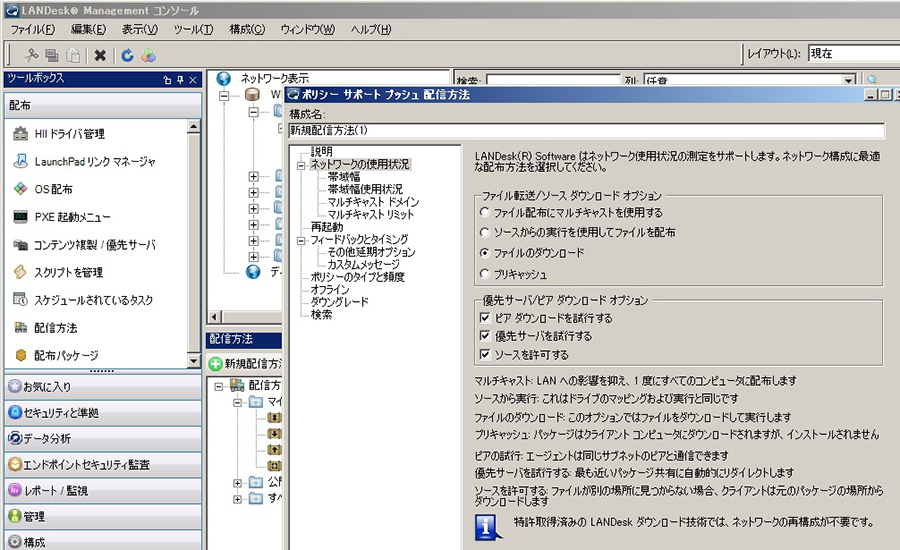Collapse フィードバックとタイミング tree node
This screenshot has width=900, height=550.
click(301, 240)
